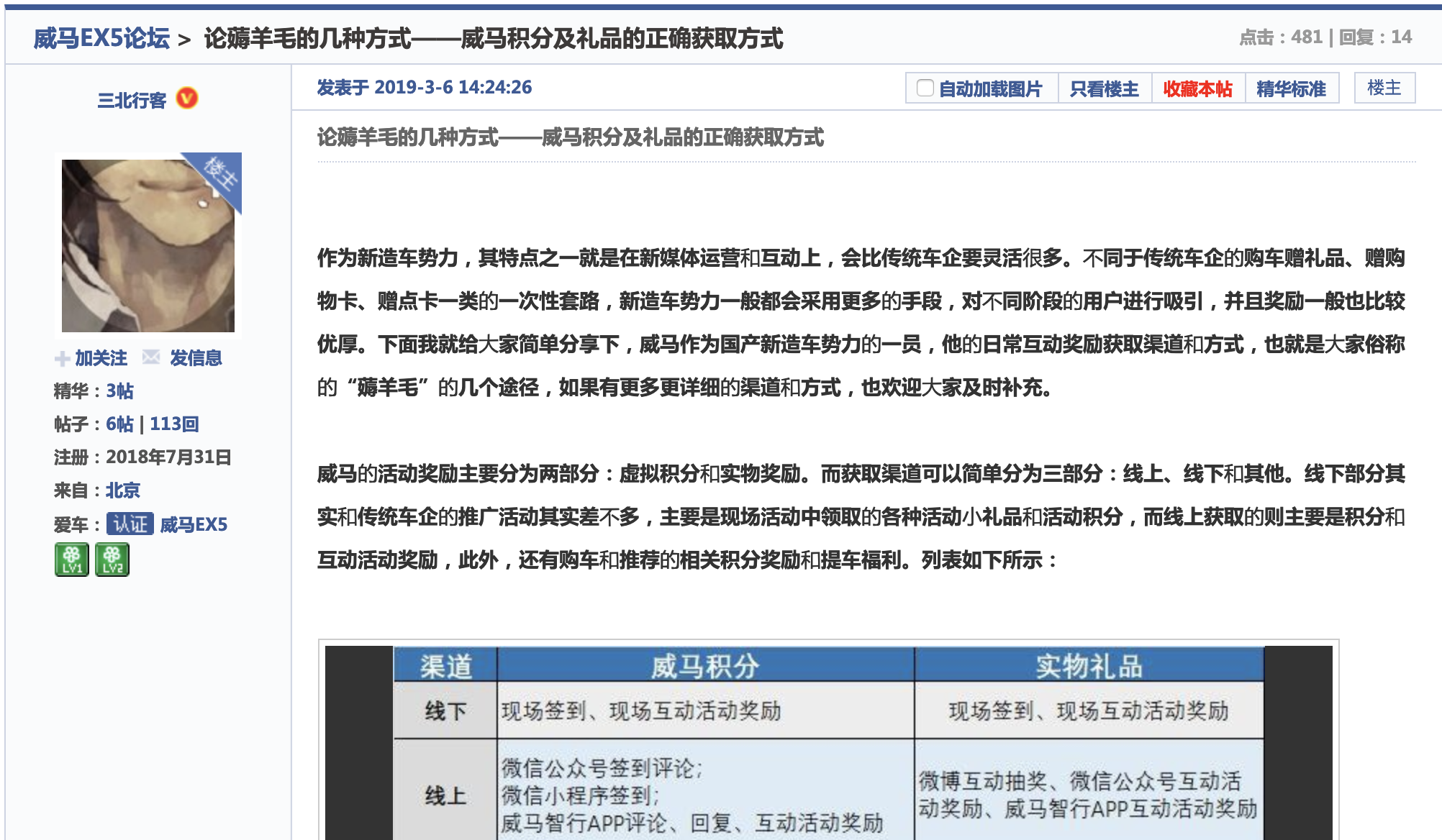1442x840 pixels.
Task: Open 精华标准 criteria
Action: click(1292, 88)
